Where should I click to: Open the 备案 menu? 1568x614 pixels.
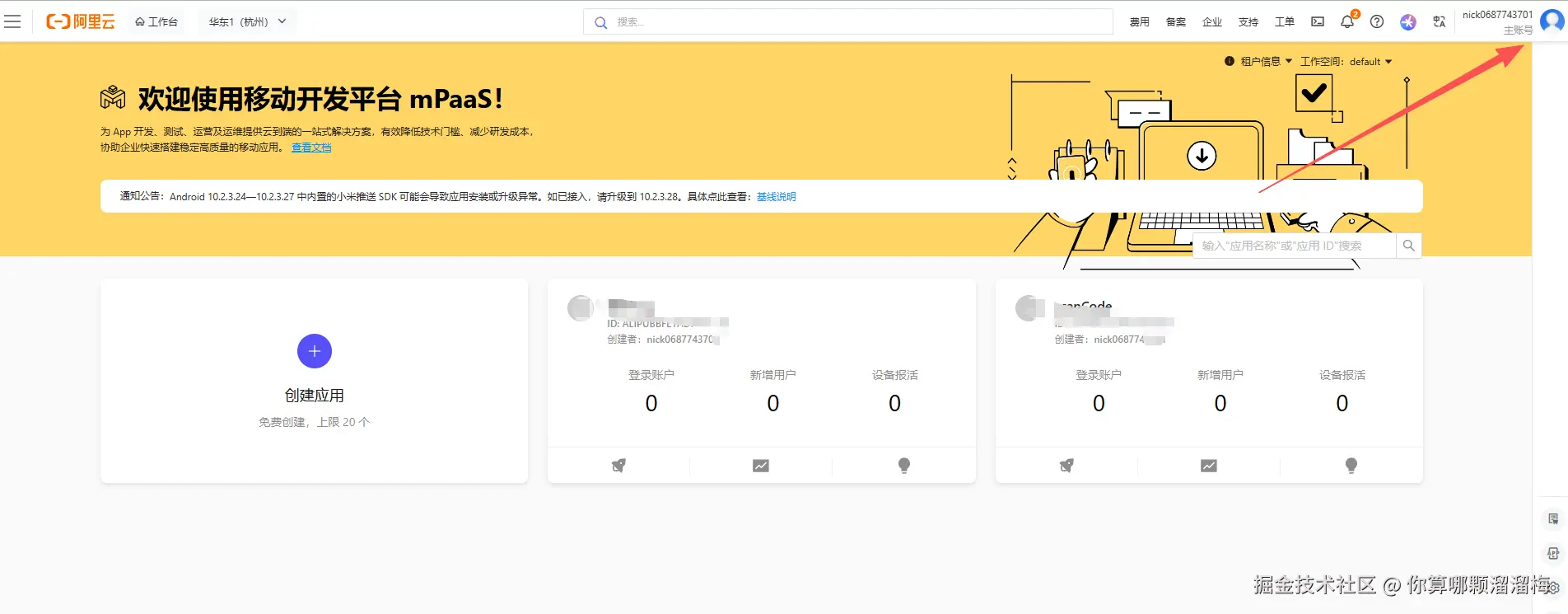[x=1175, y=22]
